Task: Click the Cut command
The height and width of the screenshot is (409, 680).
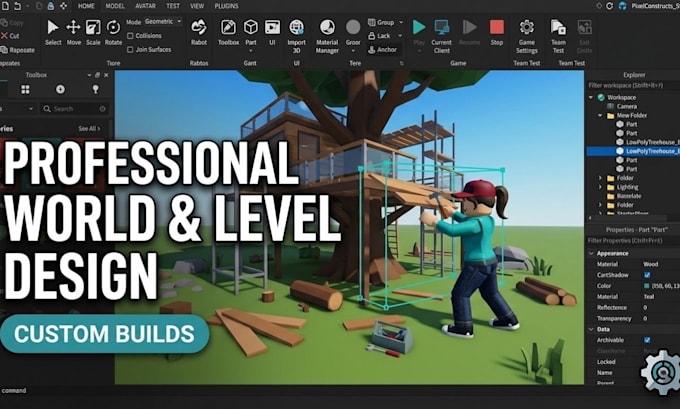Action: pyautogui.click(x=10, y=36)
